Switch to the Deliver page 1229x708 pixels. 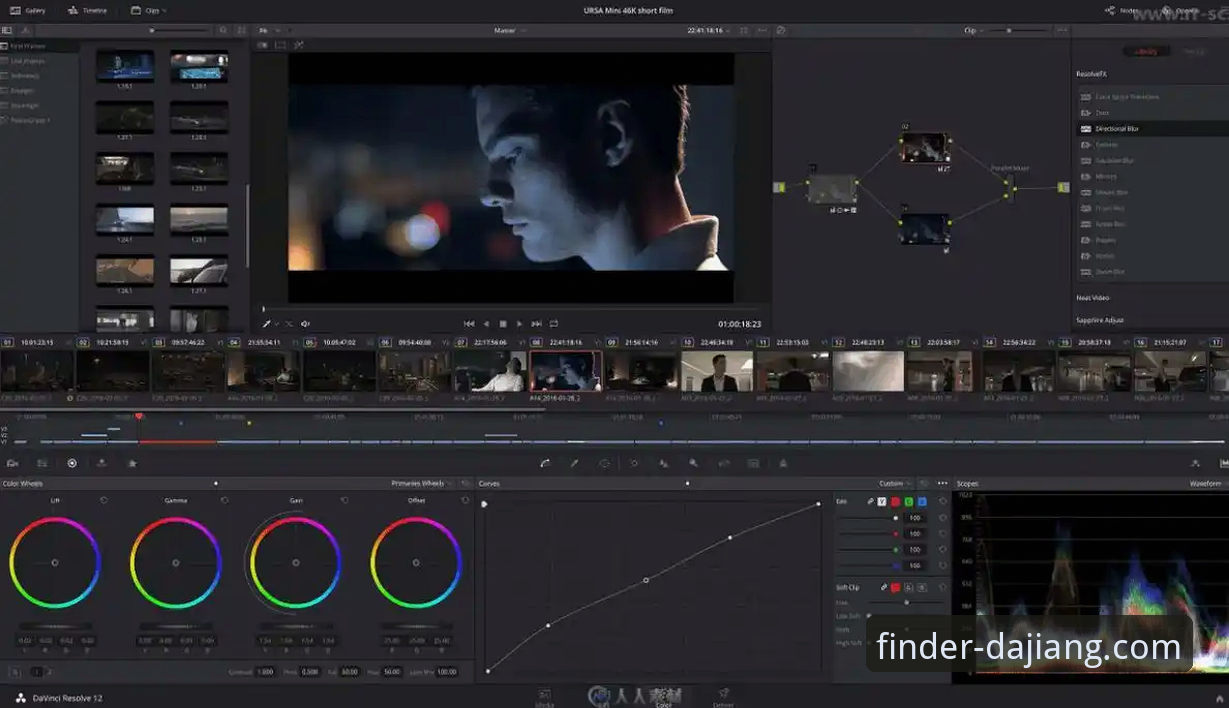[x=723, y=696]
